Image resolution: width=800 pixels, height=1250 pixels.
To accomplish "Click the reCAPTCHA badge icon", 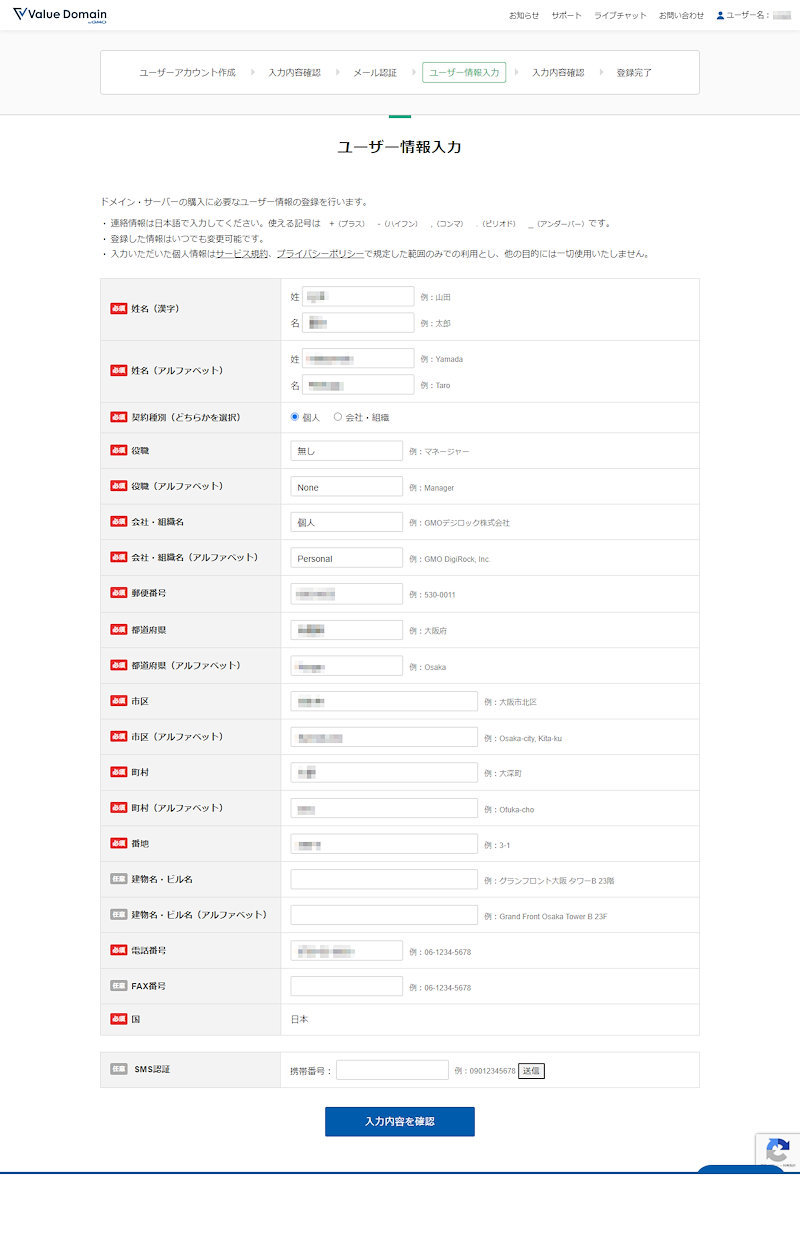I will tap(778, 1151).
